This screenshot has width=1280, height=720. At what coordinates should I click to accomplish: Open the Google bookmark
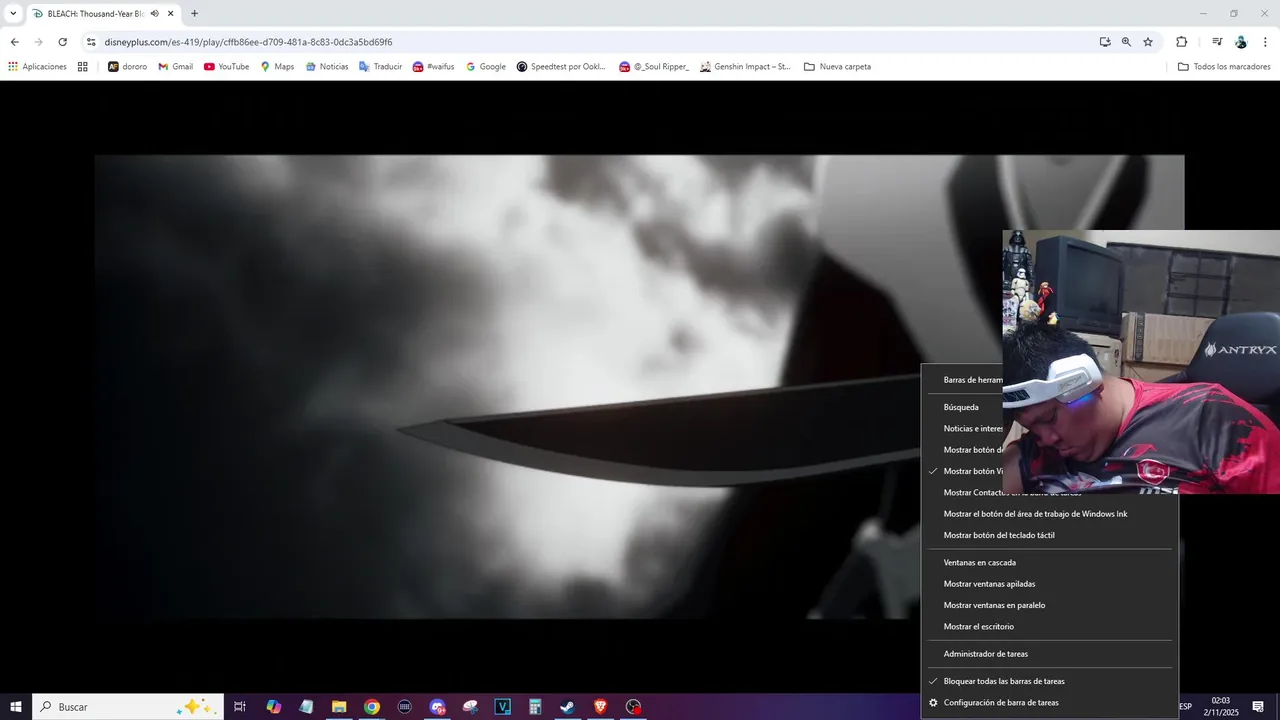486,67
